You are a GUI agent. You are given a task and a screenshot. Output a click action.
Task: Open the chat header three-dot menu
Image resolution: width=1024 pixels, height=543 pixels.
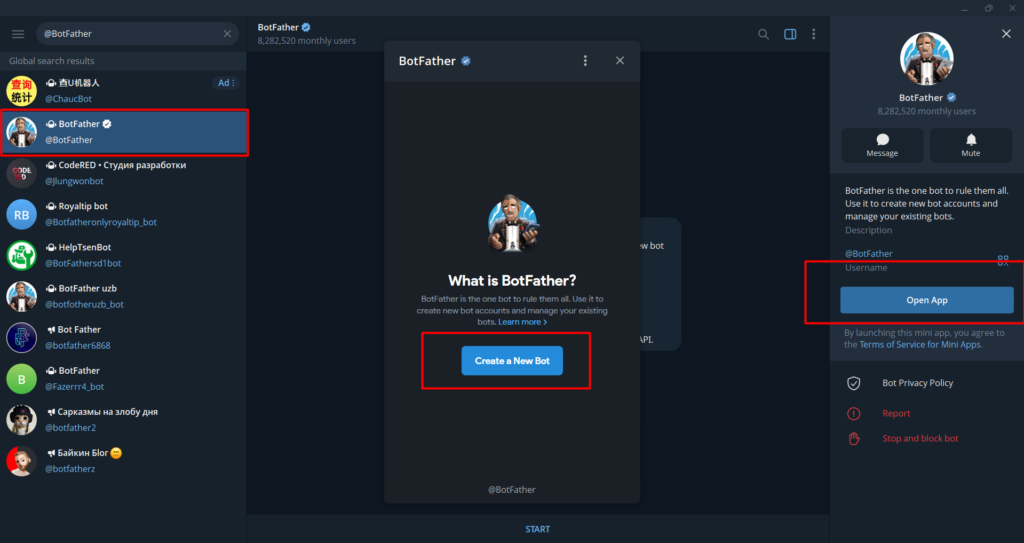[x=814, y=34]
